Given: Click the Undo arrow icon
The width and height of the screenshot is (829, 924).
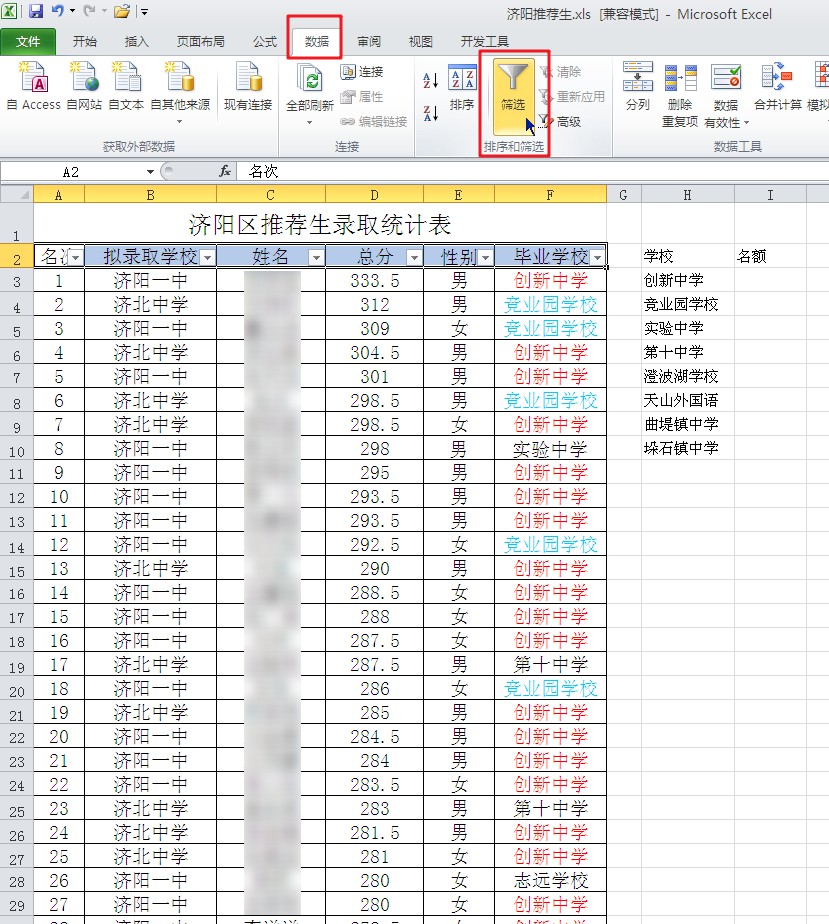Looking at the screenshot, I should (57, 11).
